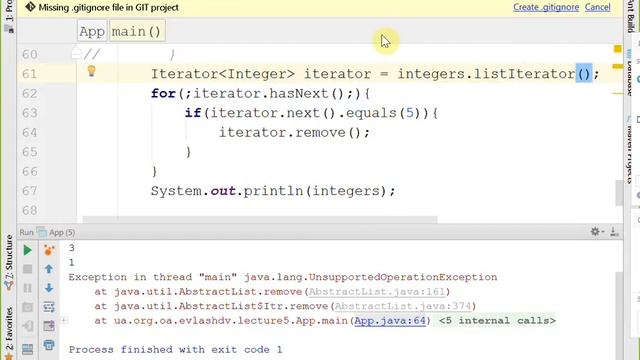Click 'UnsupportedOperationException' in the console
Viewport: 640px width, 360px height.
pyautogui.click(x=403, y=277)
